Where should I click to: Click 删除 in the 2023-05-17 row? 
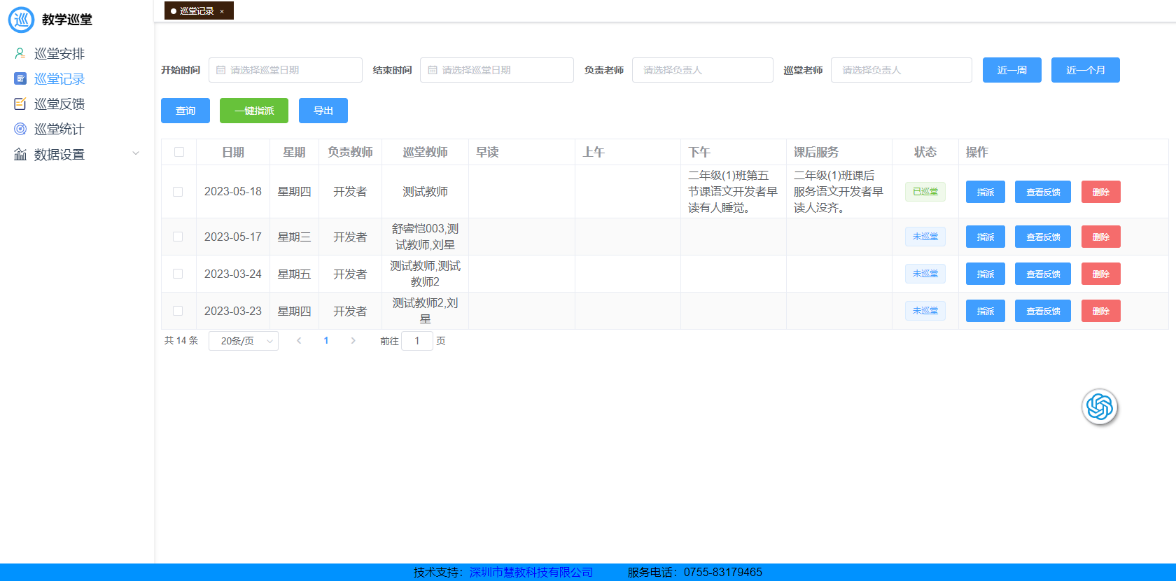[x=1101, y=237]
